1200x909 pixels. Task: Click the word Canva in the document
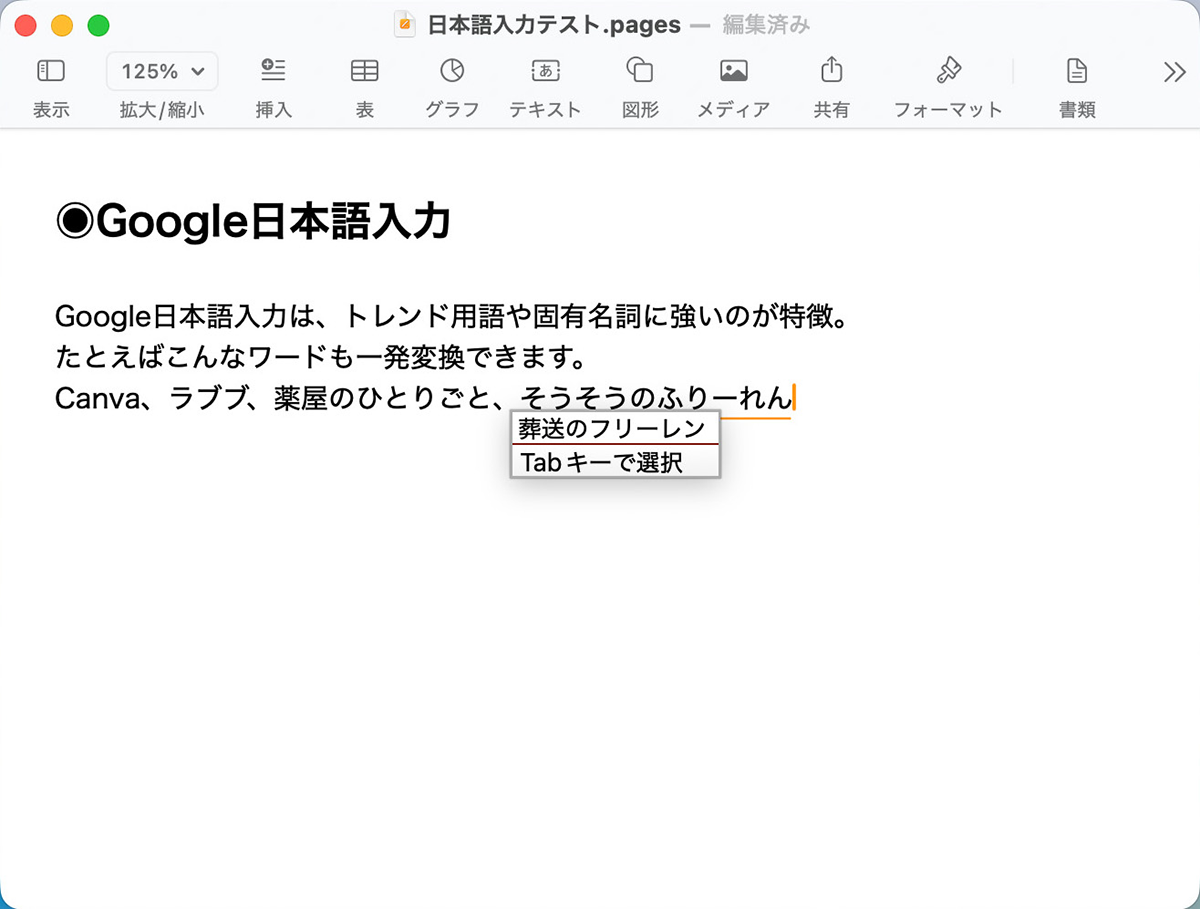point(96,399)
